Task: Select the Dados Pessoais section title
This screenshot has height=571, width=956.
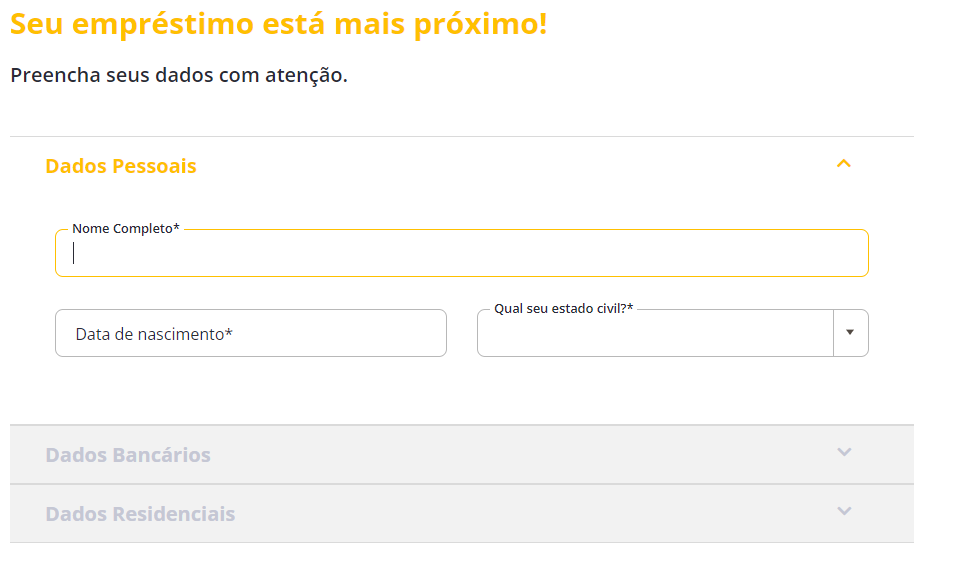Action: [x=121, y=166]
